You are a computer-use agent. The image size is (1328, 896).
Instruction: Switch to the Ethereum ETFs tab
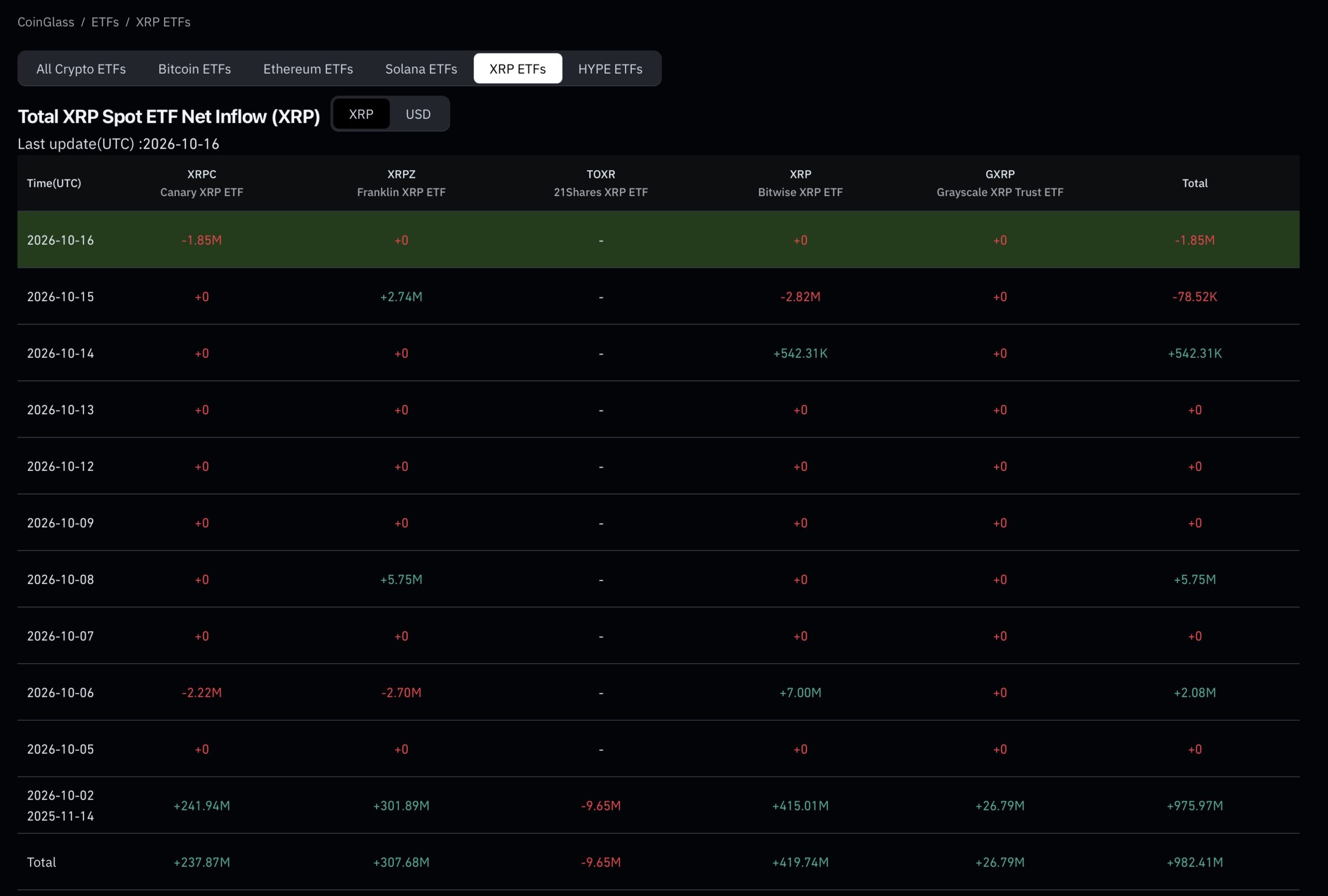click(x=308, y=68)
